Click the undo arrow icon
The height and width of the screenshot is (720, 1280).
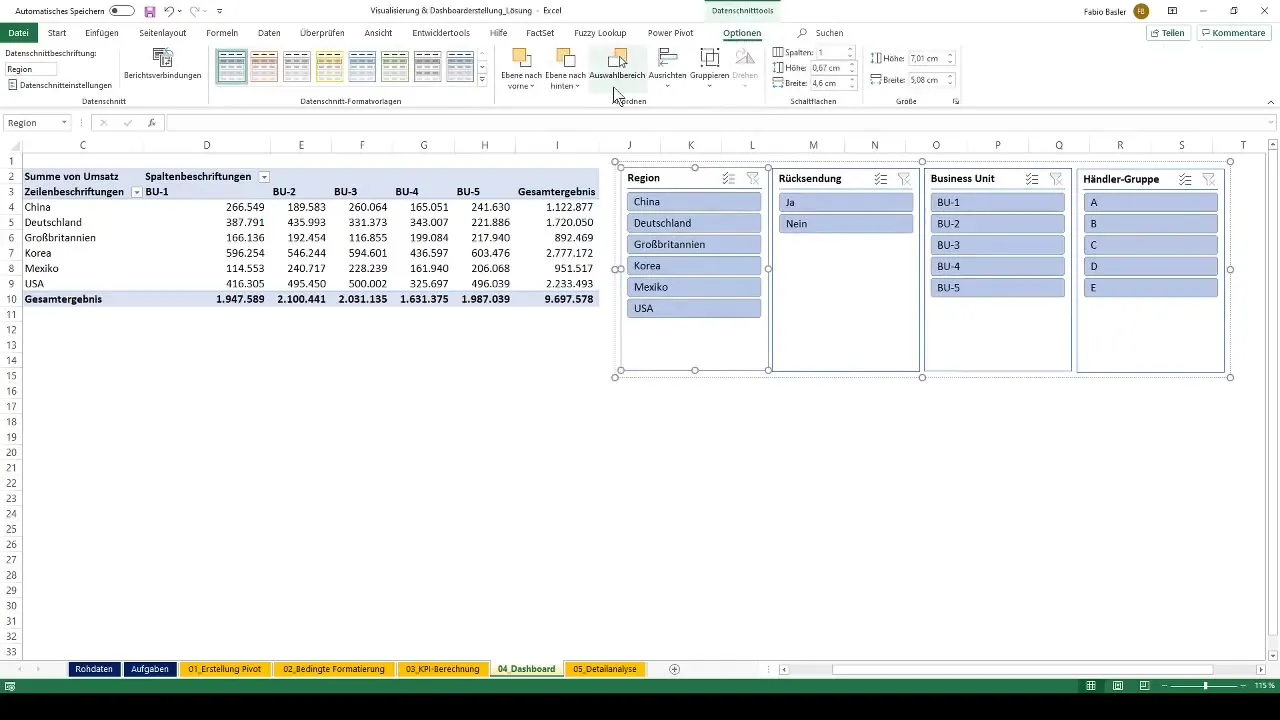point(169,11)
